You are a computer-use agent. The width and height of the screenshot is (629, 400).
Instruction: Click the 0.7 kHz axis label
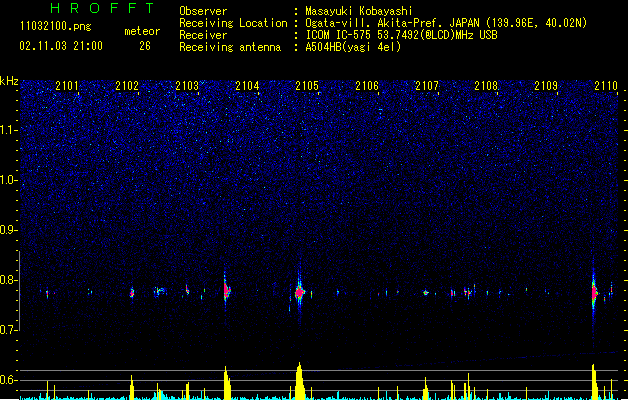coord(9,330)
